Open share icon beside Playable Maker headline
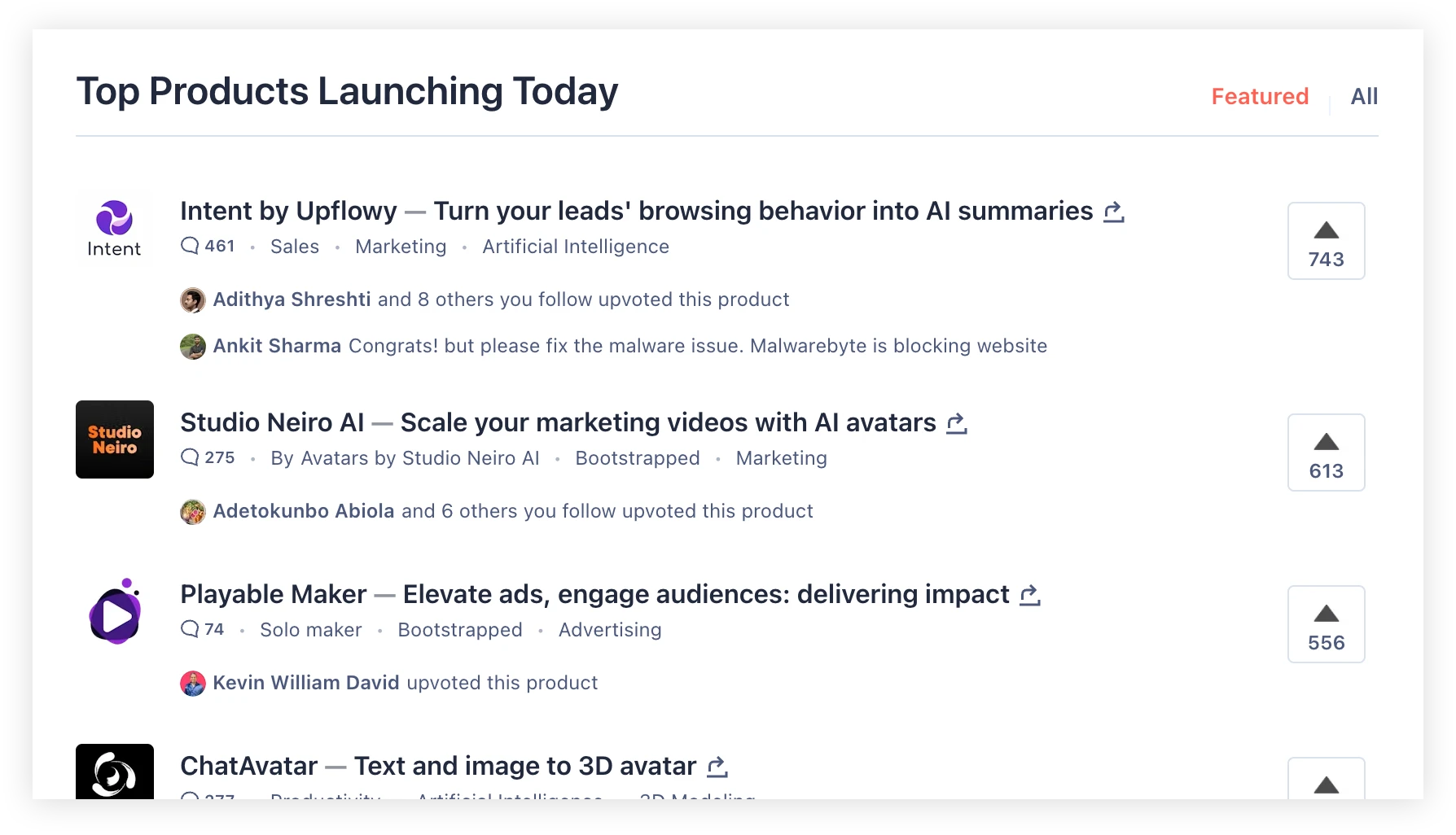Viewport: 1456px width, 835px height. [1030, 595]
